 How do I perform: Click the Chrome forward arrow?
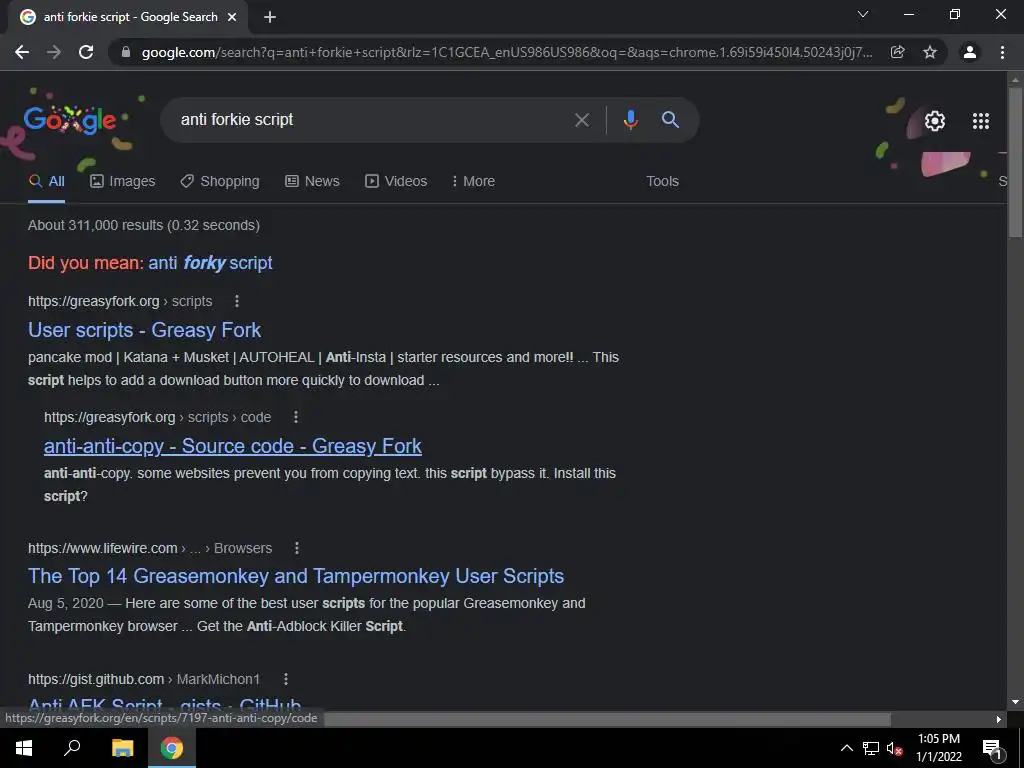(x=54, y=52)
